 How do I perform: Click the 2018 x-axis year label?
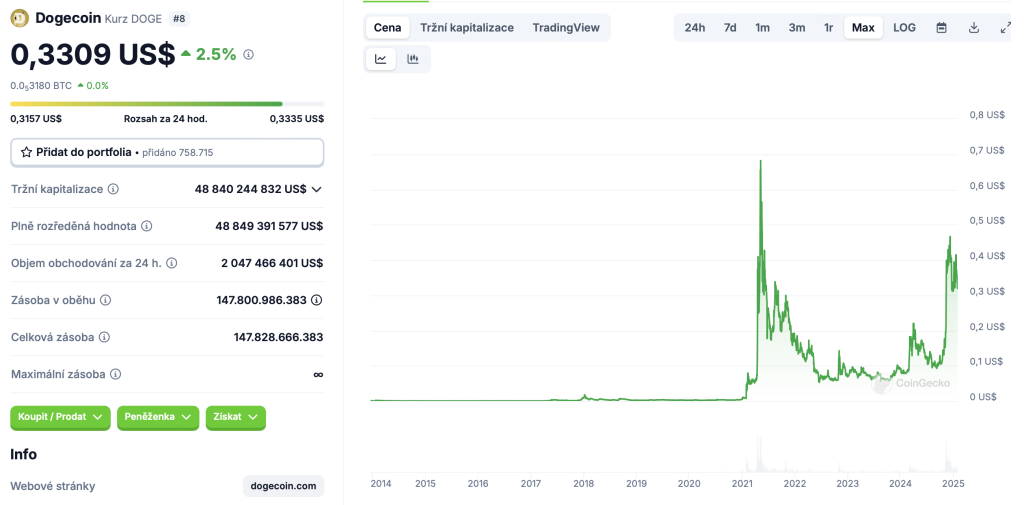point(583,484)
